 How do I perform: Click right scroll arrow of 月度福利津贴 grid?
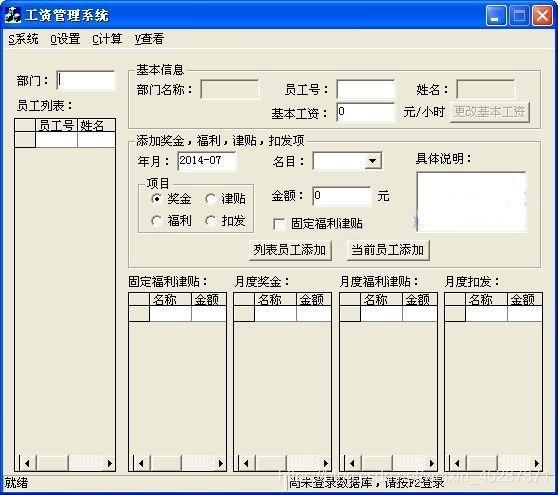[x=432, y=463]
